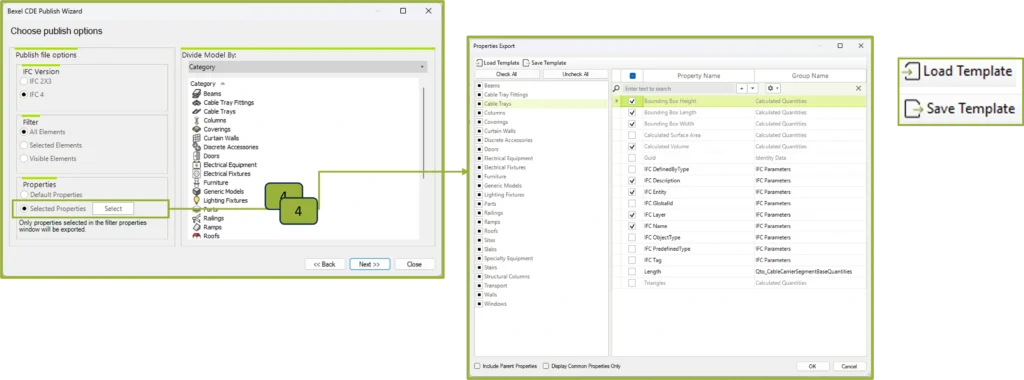Select the IFC 4 version radio button
The height and width of the screenshot is (380, 1024).
pyautogui.click(x=24, y=94)
